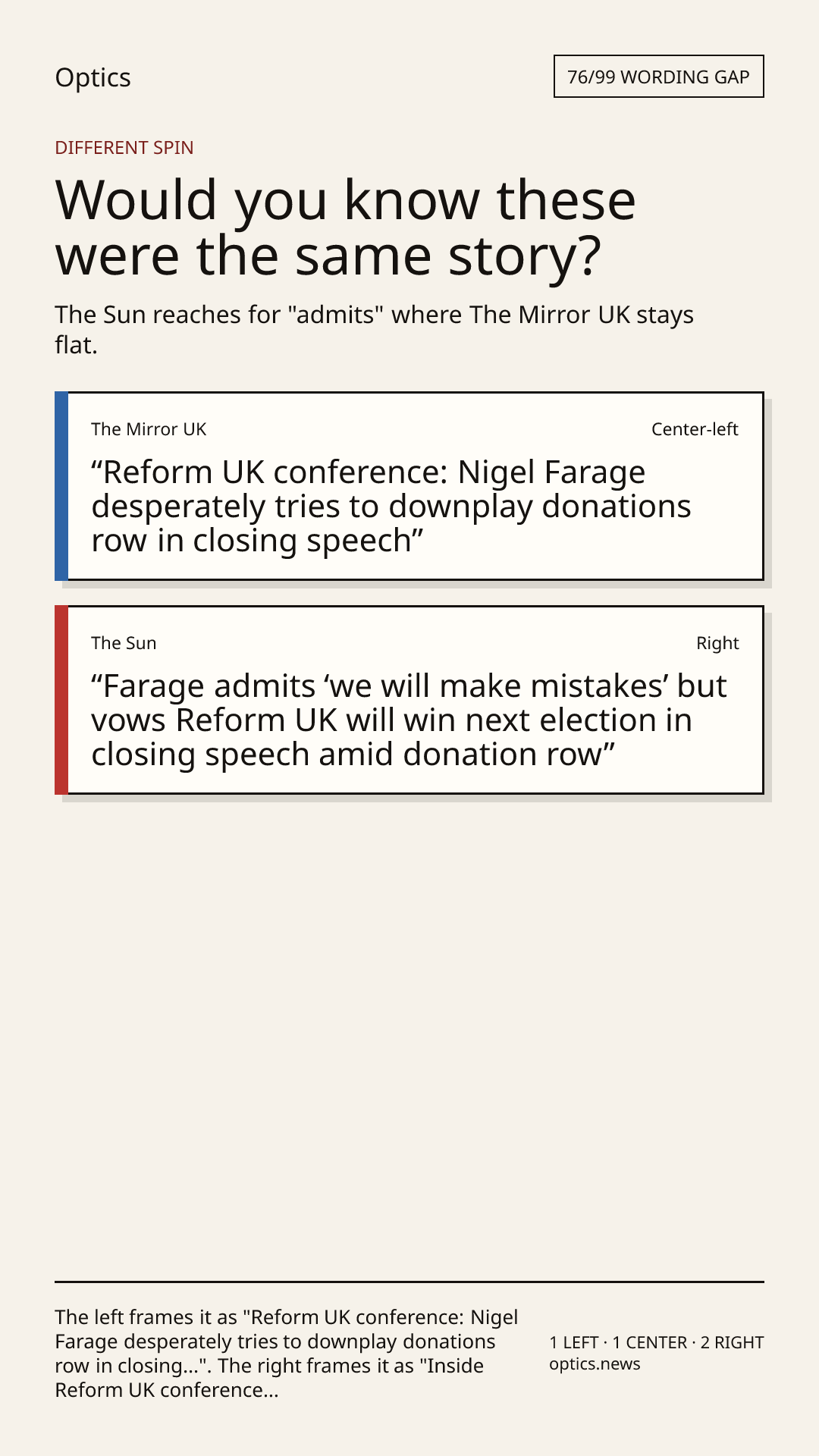Open The Mirror UK headline card
Screen dimensions: 819x1456
tap(409, 486)
